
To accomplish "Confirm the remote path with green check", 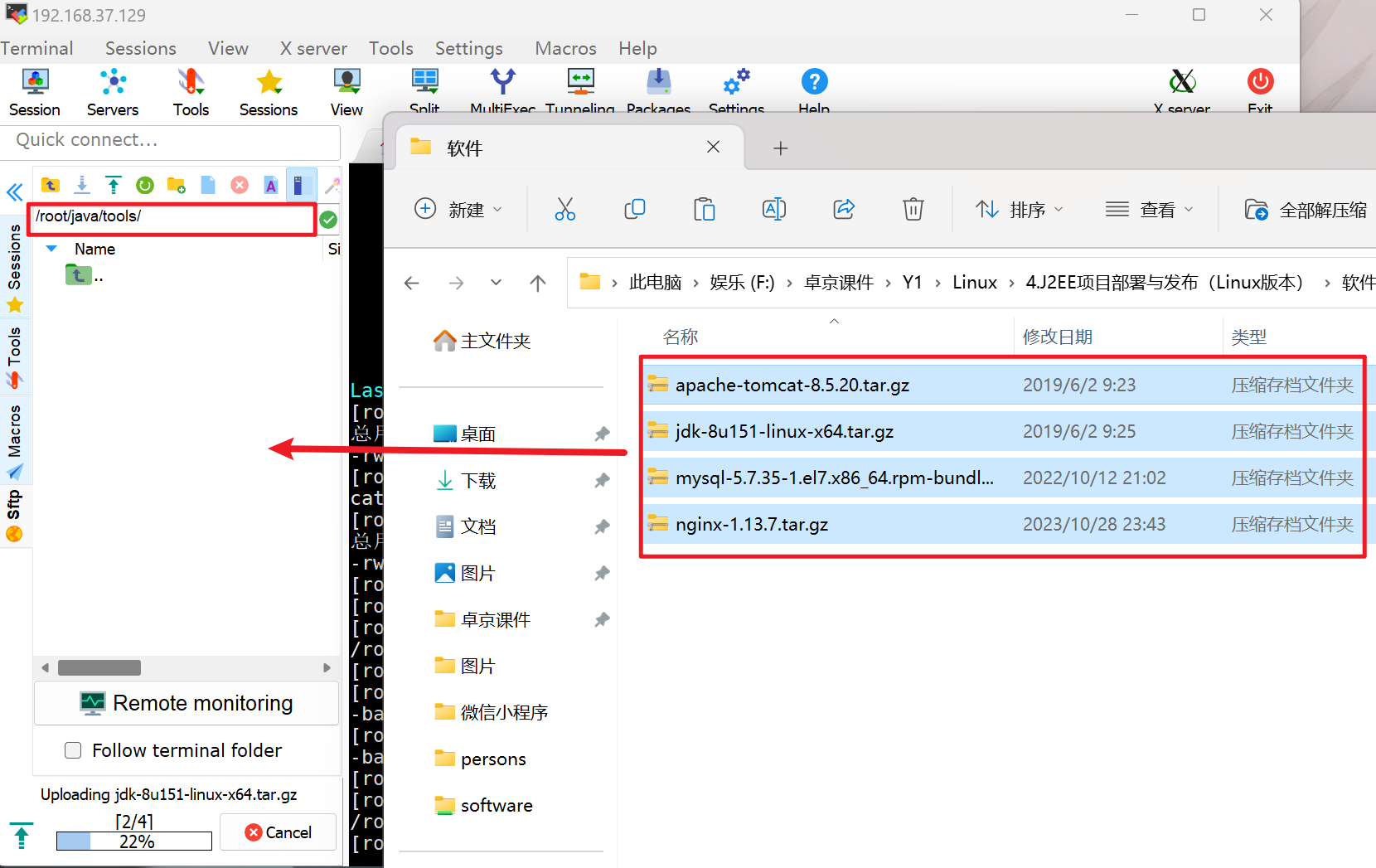I will (328, 219).
